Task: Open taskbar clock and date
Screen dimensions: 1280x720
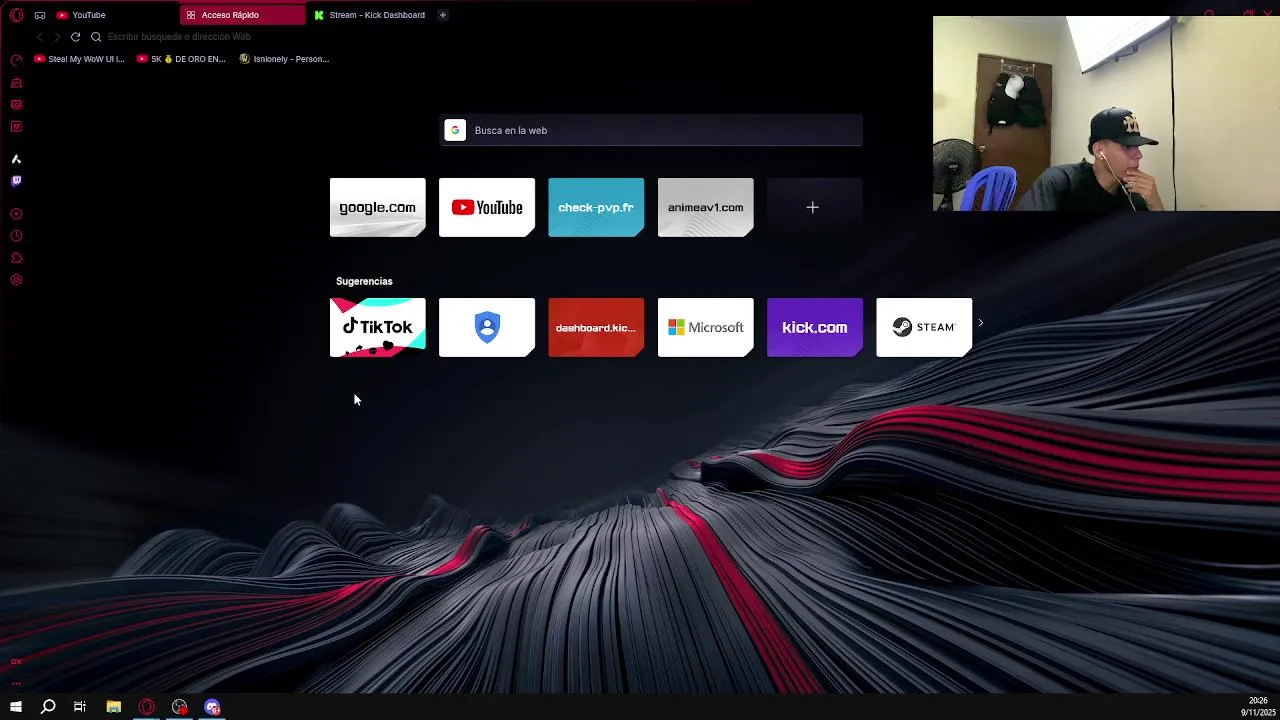Action: coord(1257,707)
